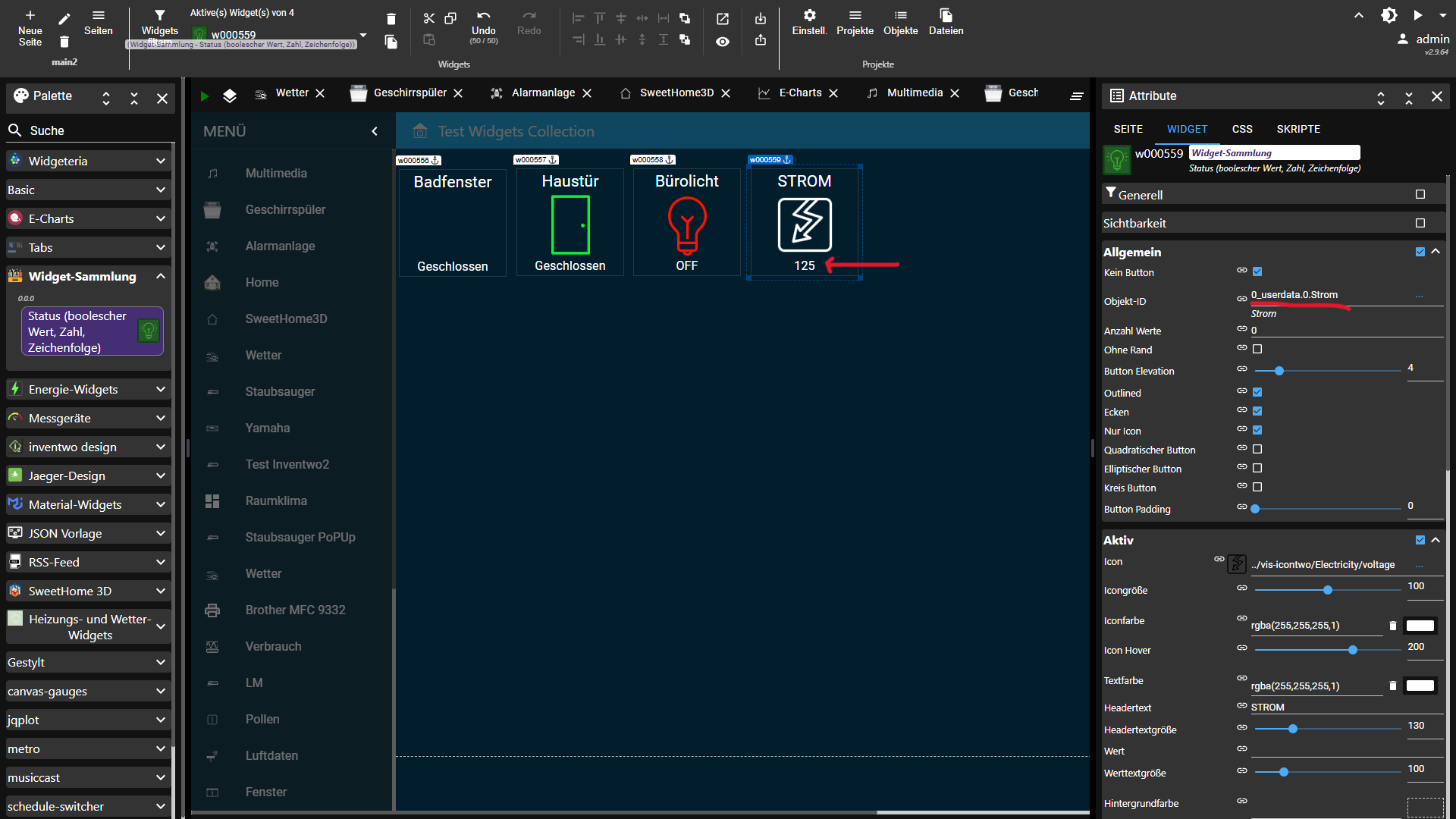This screenshot has width=1456, height=819.
Task: Enable Kreis Button checkbox
Action: (x=1257, y=487)
